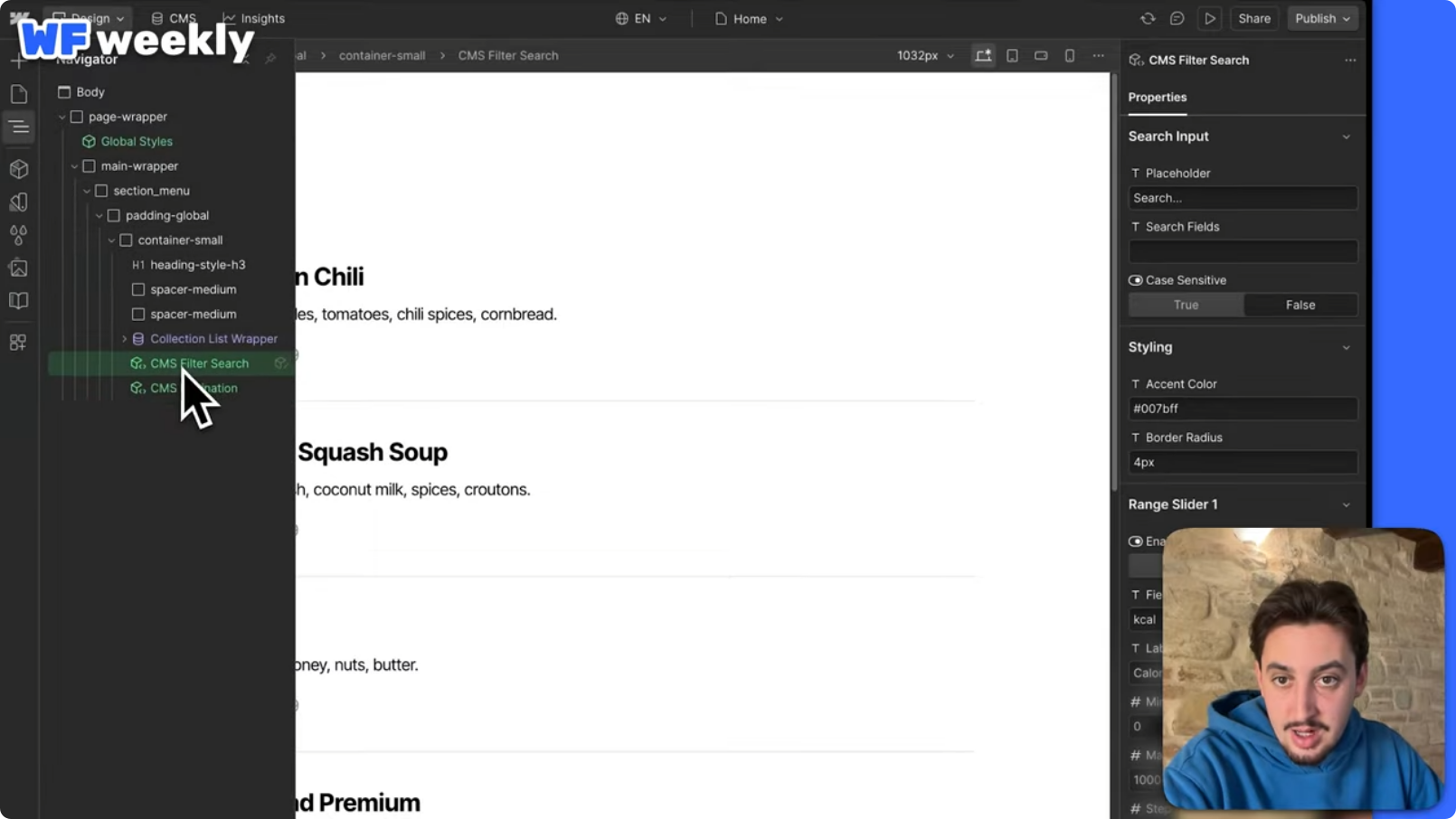
Task: Set Case Sensitive to False
Action: tap(1300, 305)
